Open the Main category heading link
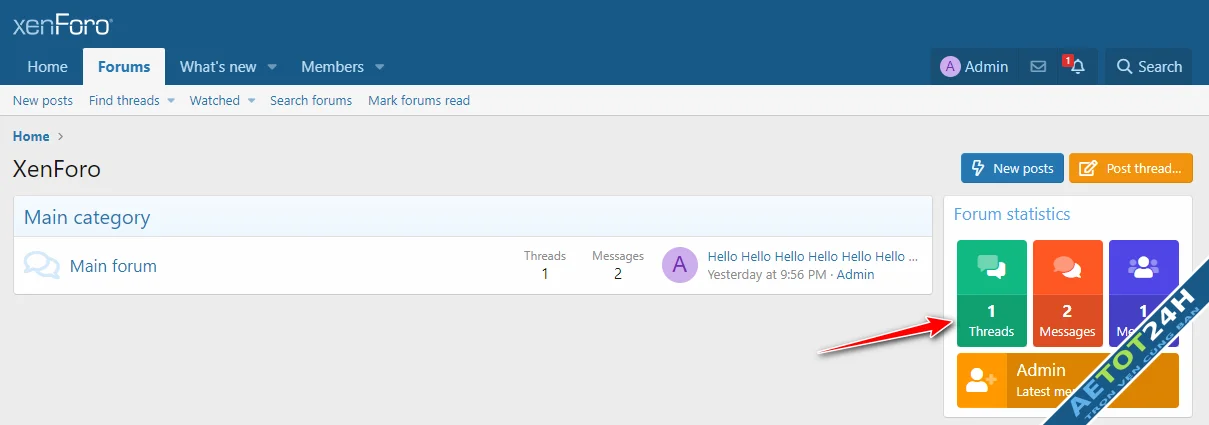This screenshot has height=425, width=1209. (87, 217)
